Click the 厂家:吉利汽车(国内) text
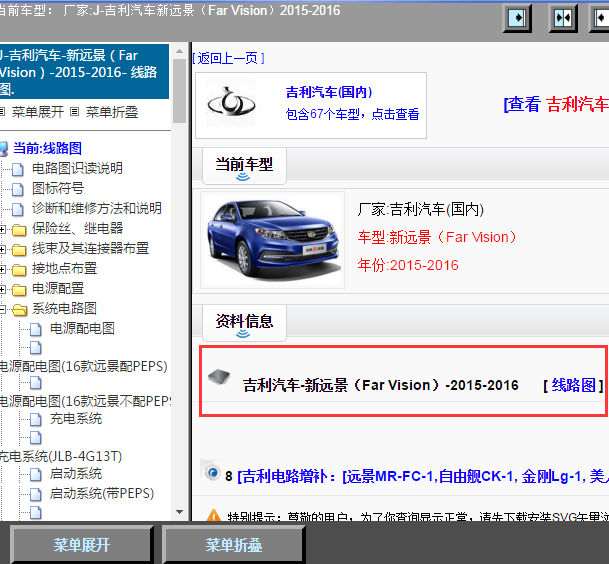This screenshot has height=564, width=609. coord(421,209)
